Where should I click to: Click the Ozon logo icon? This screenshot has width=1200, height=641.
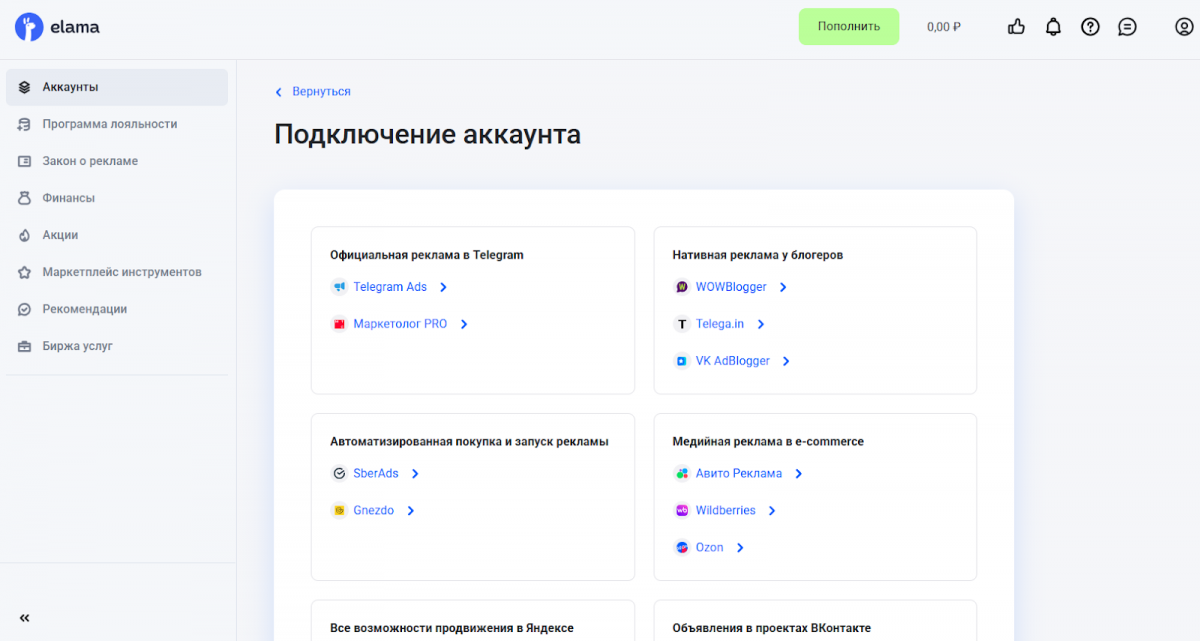tap(682, 547)
